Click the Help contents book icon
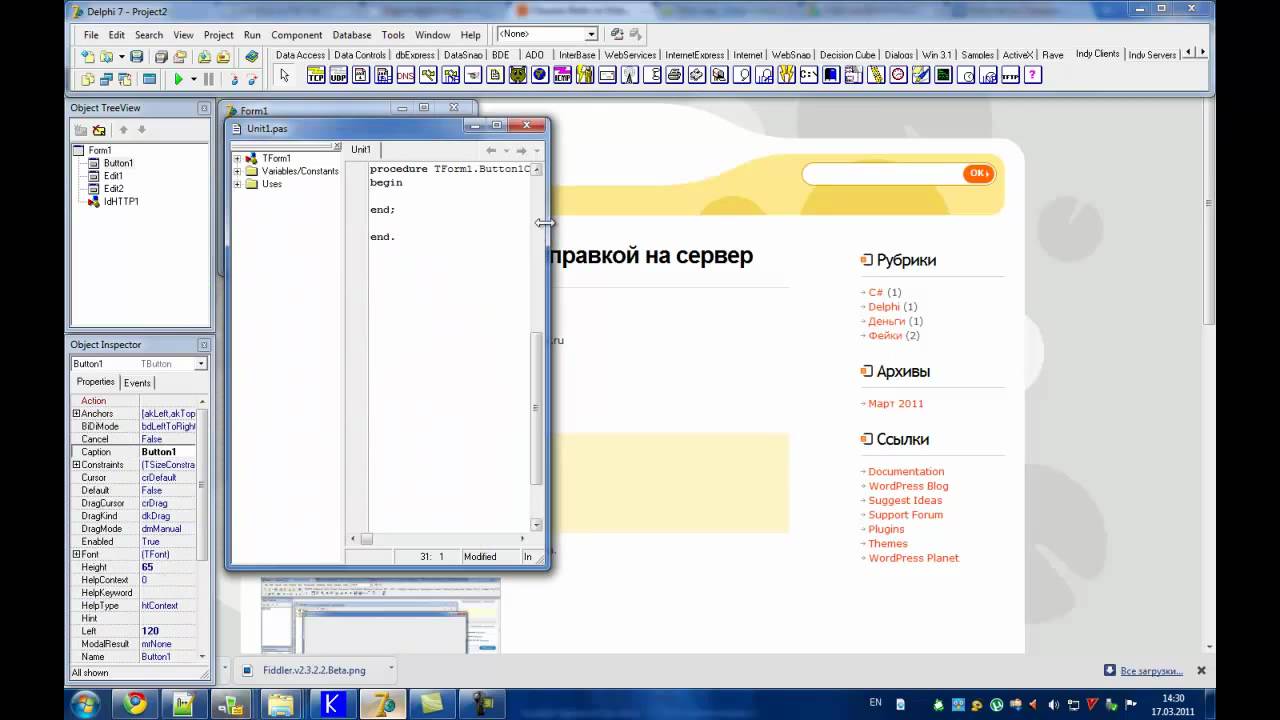Image resolution: width=1280 pixels, height=720 pixels. [x=251, y=57]
